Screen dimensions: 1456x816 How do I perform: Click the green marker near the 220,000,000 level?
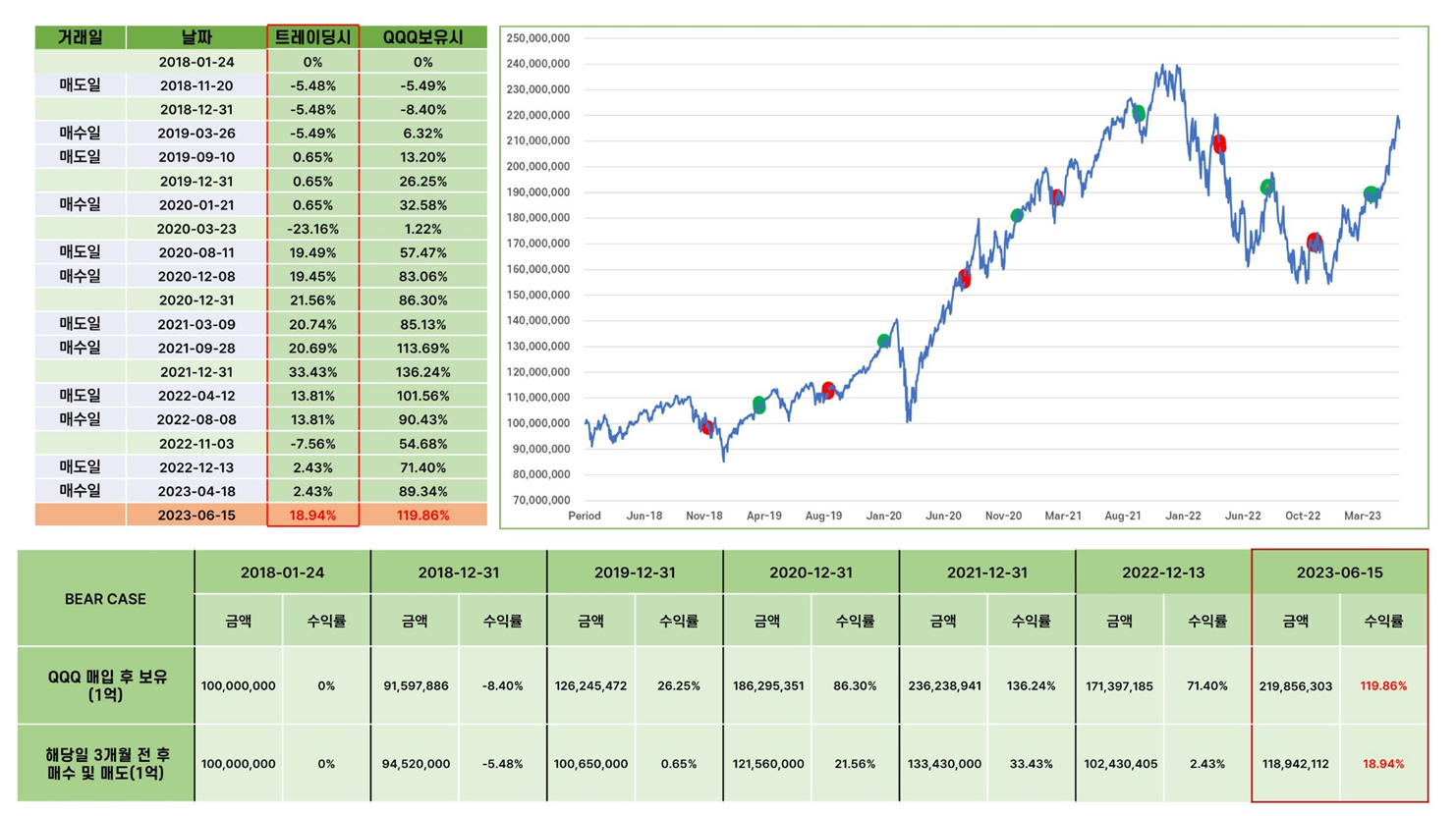coord(1139,114)
